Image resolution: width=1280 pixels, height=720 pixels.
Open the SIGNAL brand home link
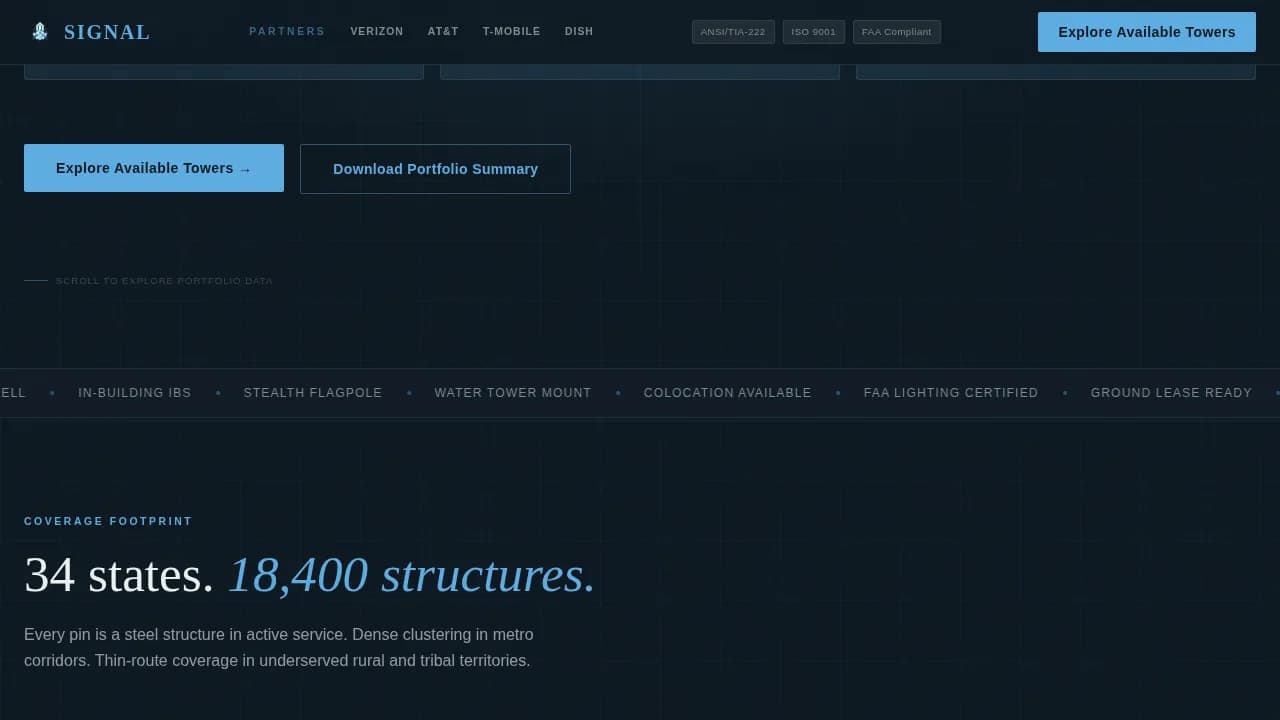pyautogui.click(x=89, y=32)
